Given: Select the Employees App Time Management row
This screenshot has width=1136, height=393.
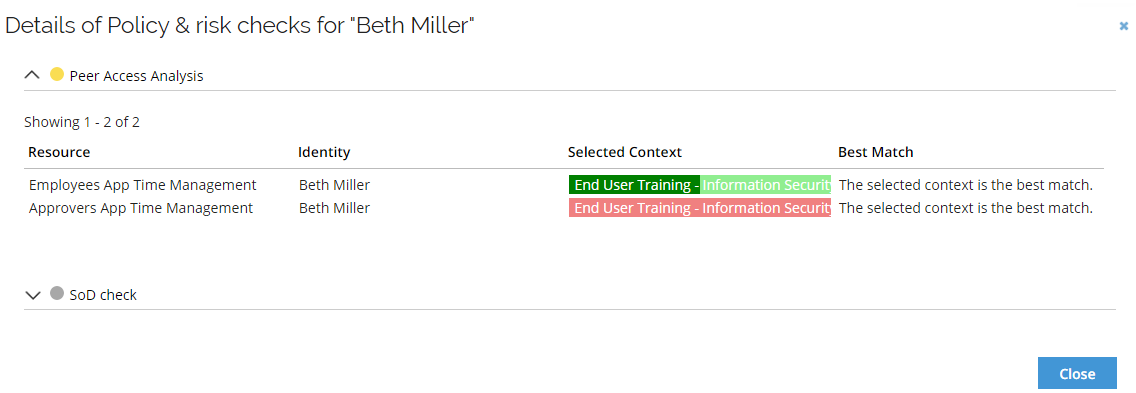Looking at the screenshot, I should coord(564,185).
